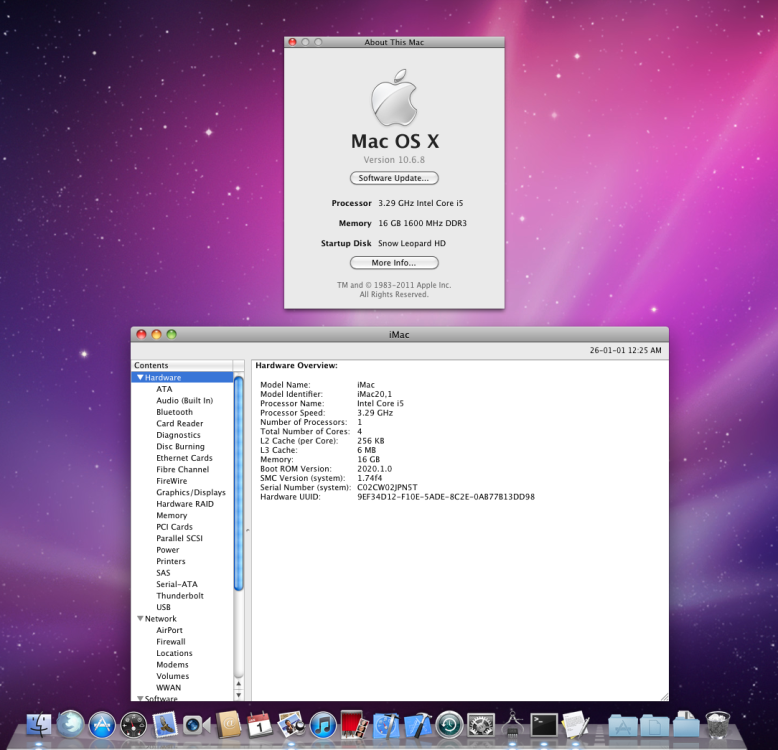The width and height of the screenshot is (778, 750).
Task: Launch iCal calendar icon
Action: pyautogui.click(x=259, y=725)
